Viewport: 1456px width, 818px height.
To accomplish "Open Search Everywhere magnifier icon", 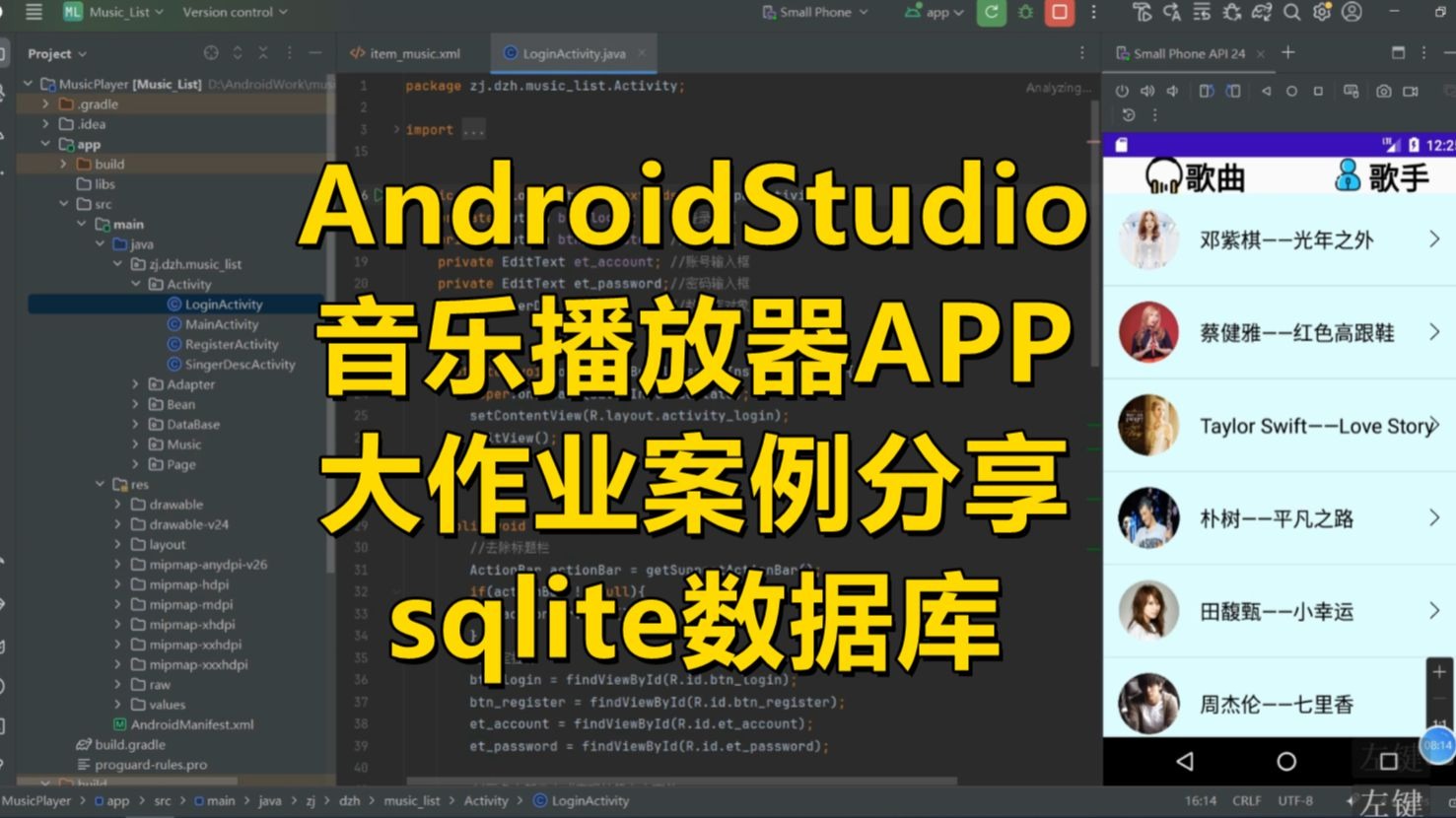I will tap(1290, 12).
